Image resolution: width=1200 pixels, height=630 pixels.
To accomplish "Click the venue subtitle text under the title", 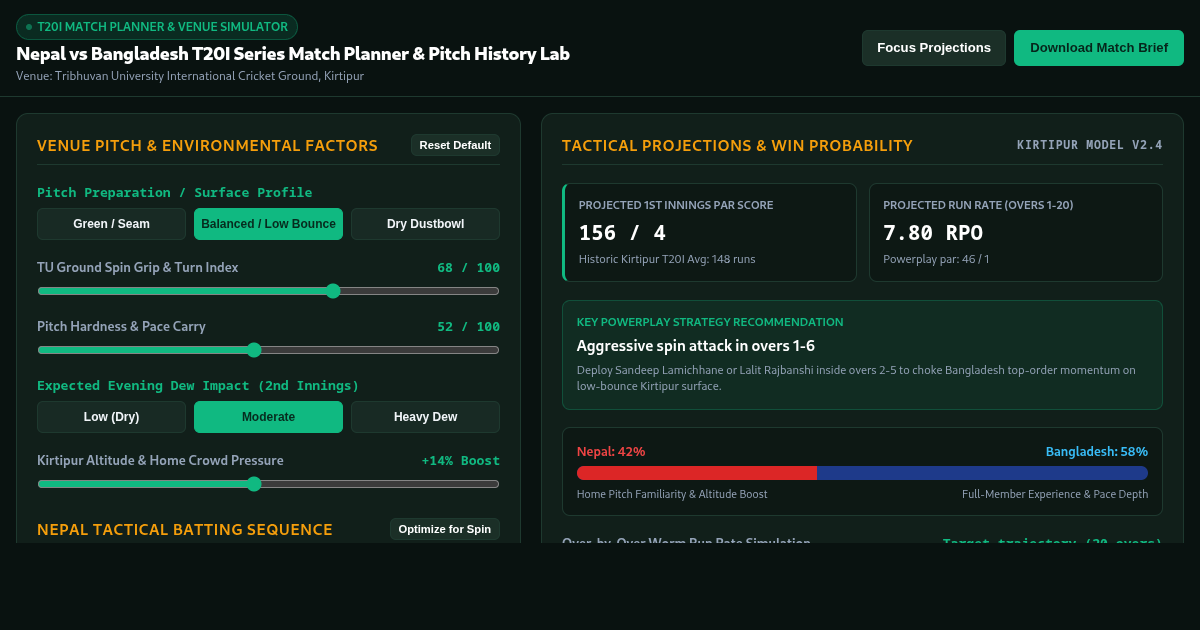I will [190, 76].
